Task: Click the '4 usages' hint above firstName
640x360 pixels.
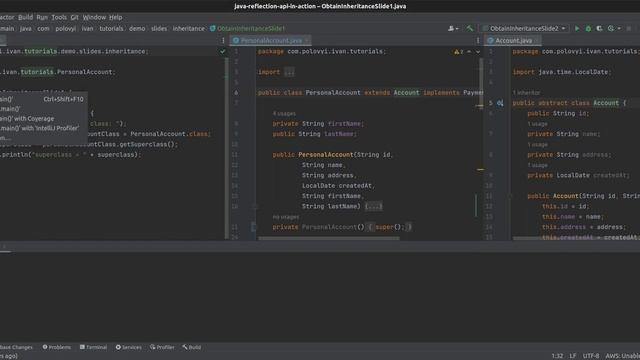Action: [x=284, y=114]
